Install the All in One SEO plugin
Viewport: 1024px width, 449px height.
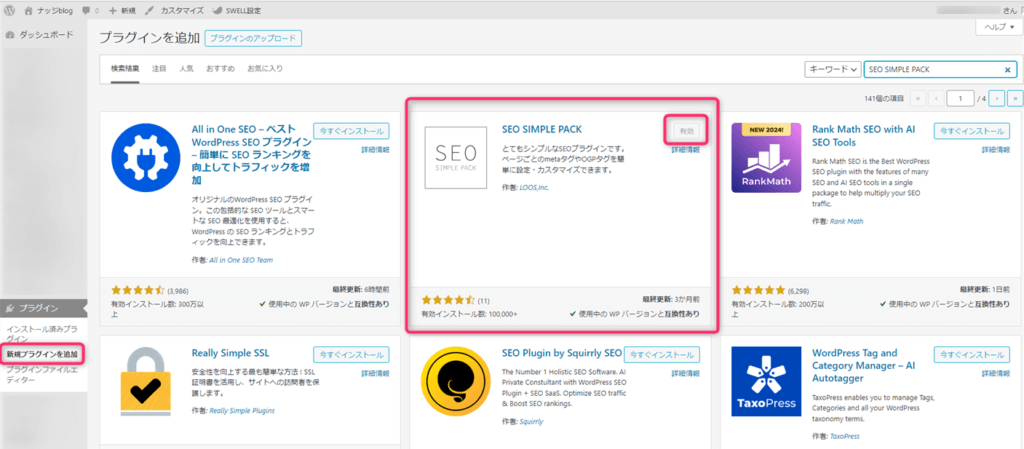pos(351,131)
